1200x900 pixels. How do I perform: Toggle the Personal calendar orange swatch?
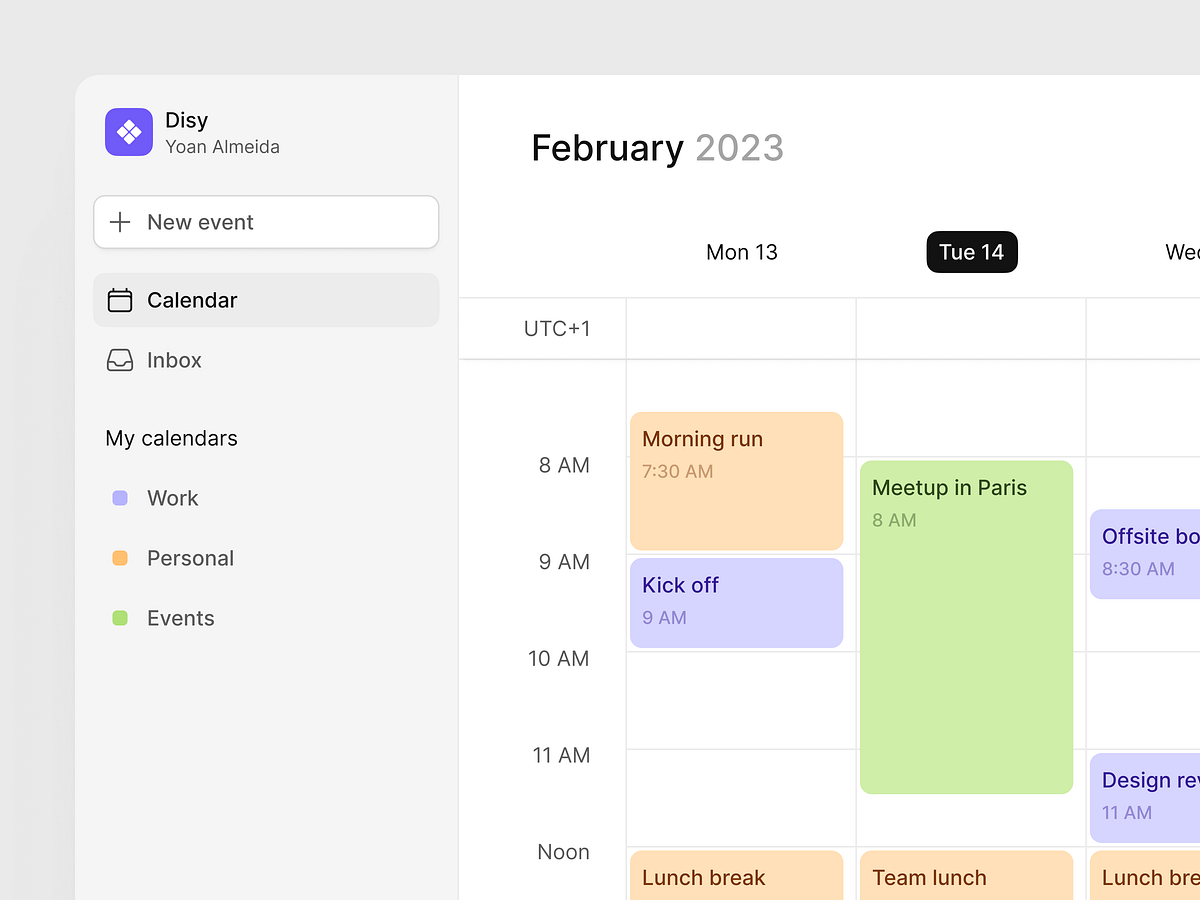pos(120,558)
